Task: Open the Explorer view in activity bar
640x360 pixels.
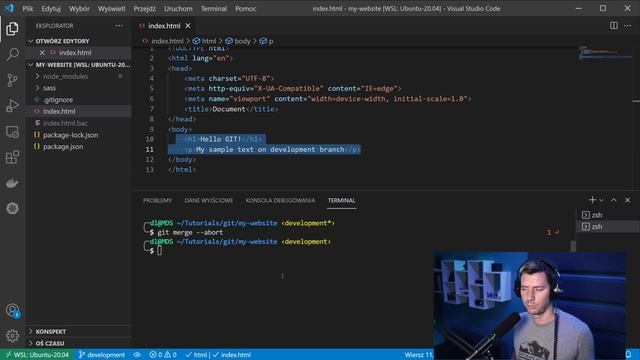Action: 12,29
